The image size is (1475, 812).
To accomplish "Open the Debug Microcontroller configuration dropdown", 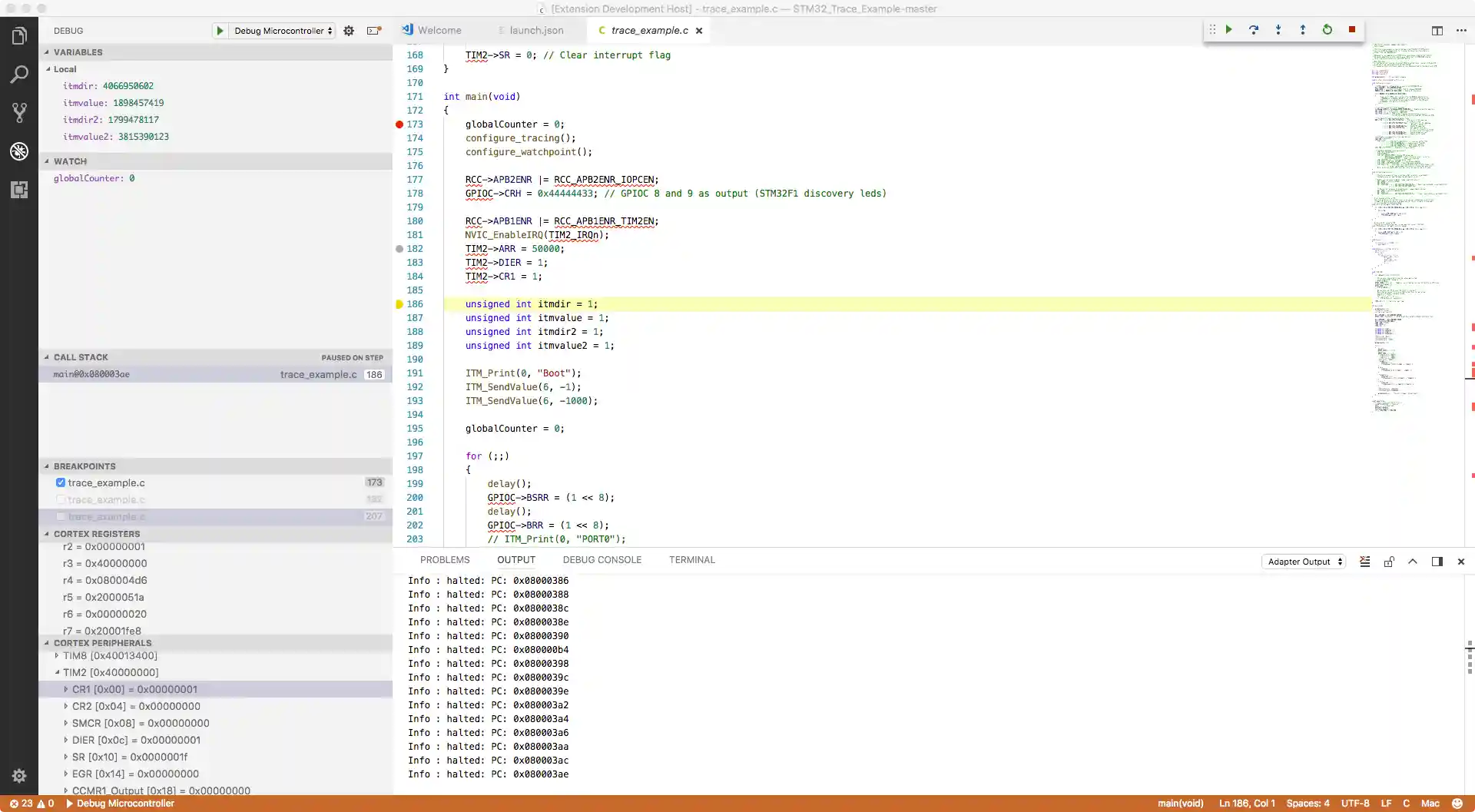I will click(281, 31).
